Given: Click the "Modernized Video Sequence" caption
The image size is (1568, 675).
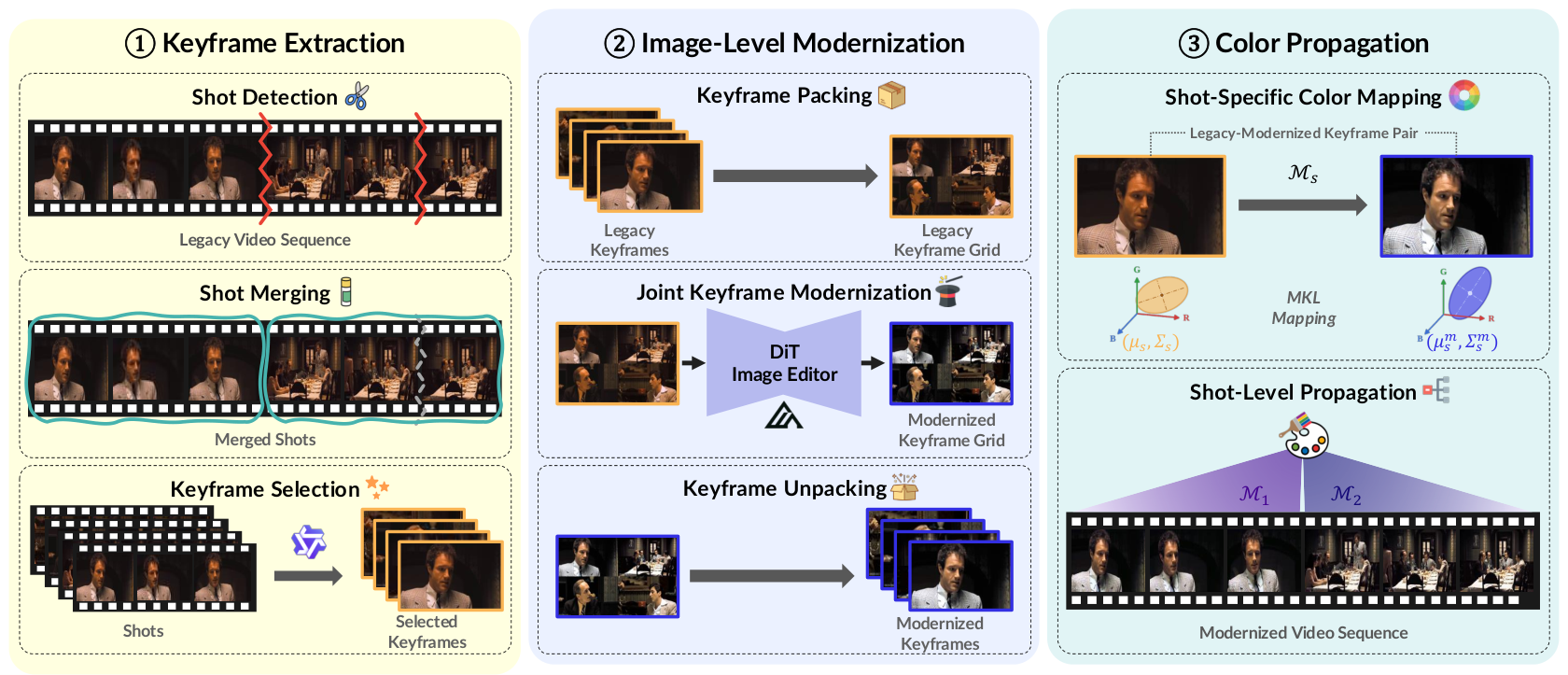Looking at the screenshot, I should pyautogui.click(x=1303, y=632).
